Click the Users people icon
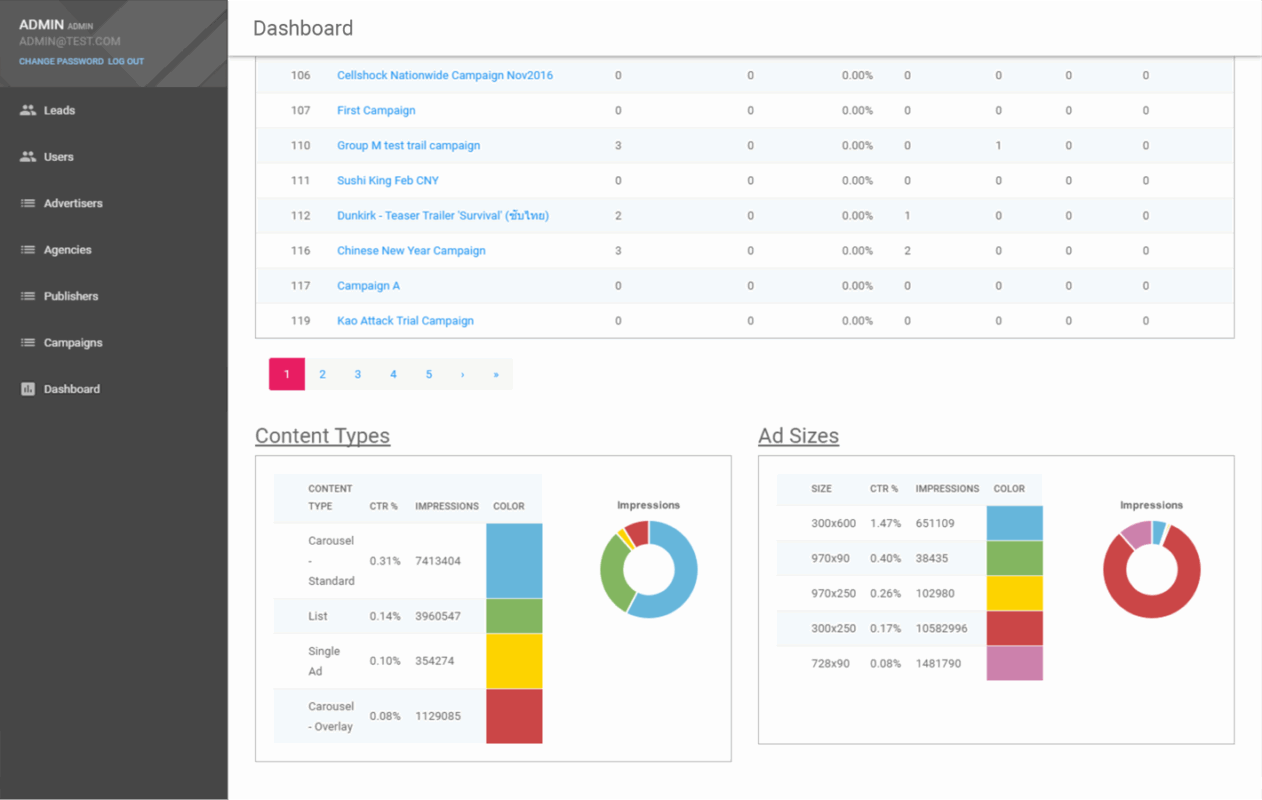 pyautogui.click(x=27, y=156)
